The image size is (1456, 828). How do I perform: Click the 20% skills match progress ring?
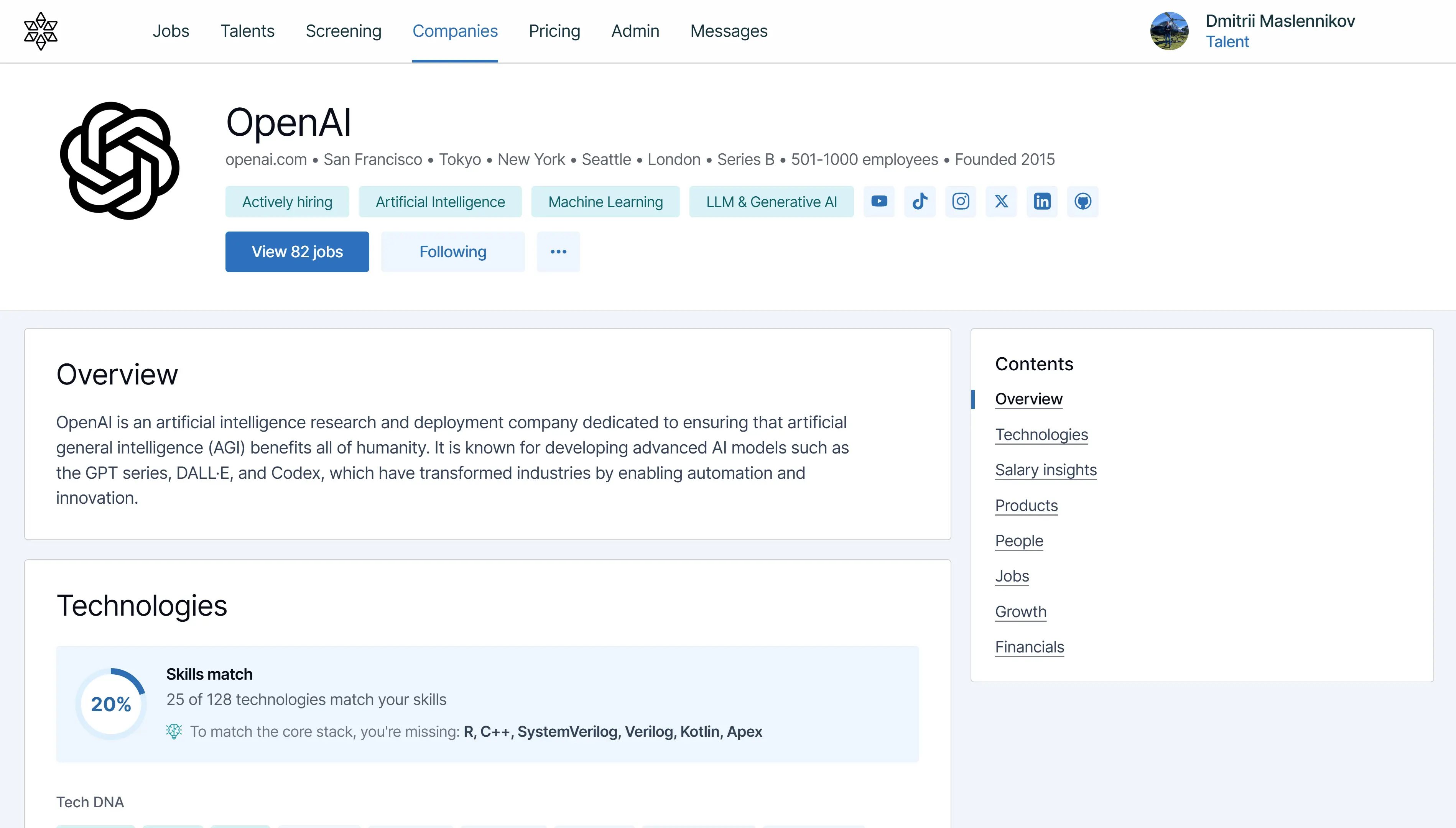coord(111,704)
